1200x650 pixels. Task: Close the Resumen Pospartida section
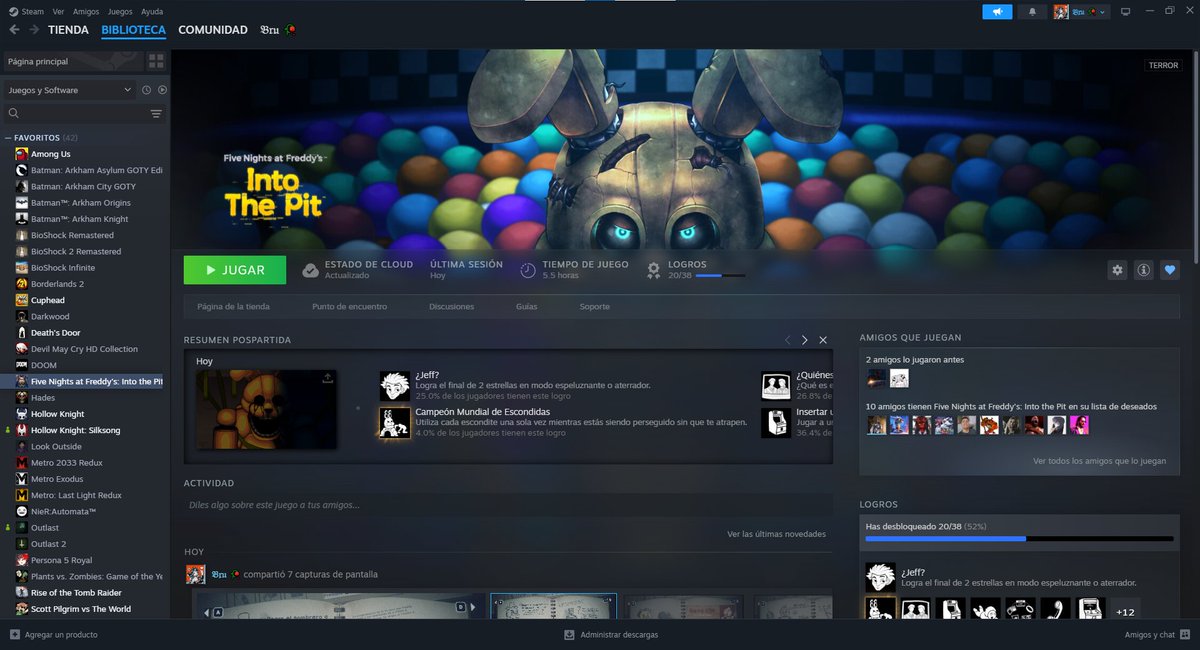pyautogui.click(x=823, y=340)
